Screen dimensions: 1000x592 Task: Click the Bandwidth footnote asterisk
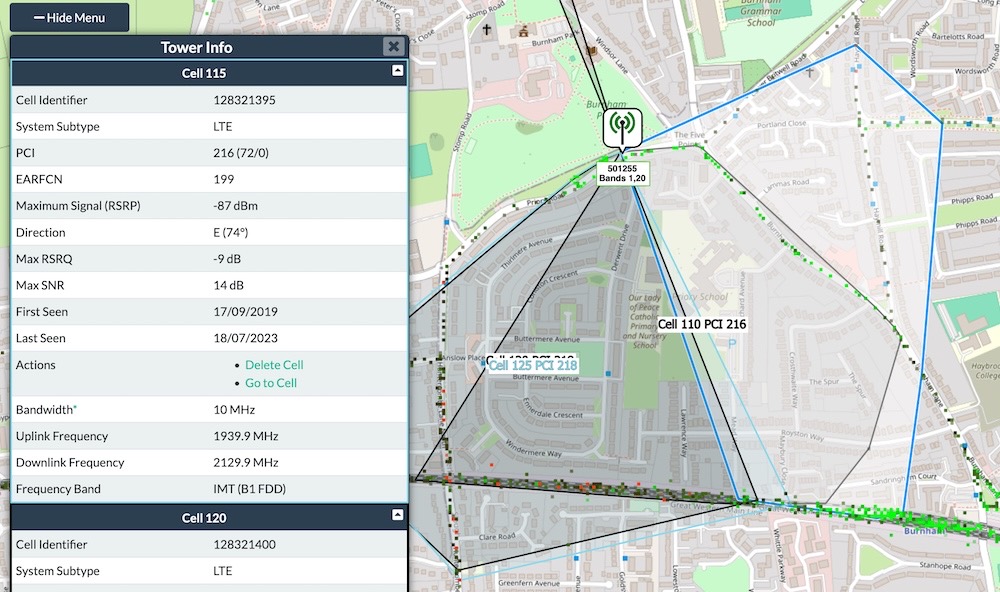click(74, 406)
